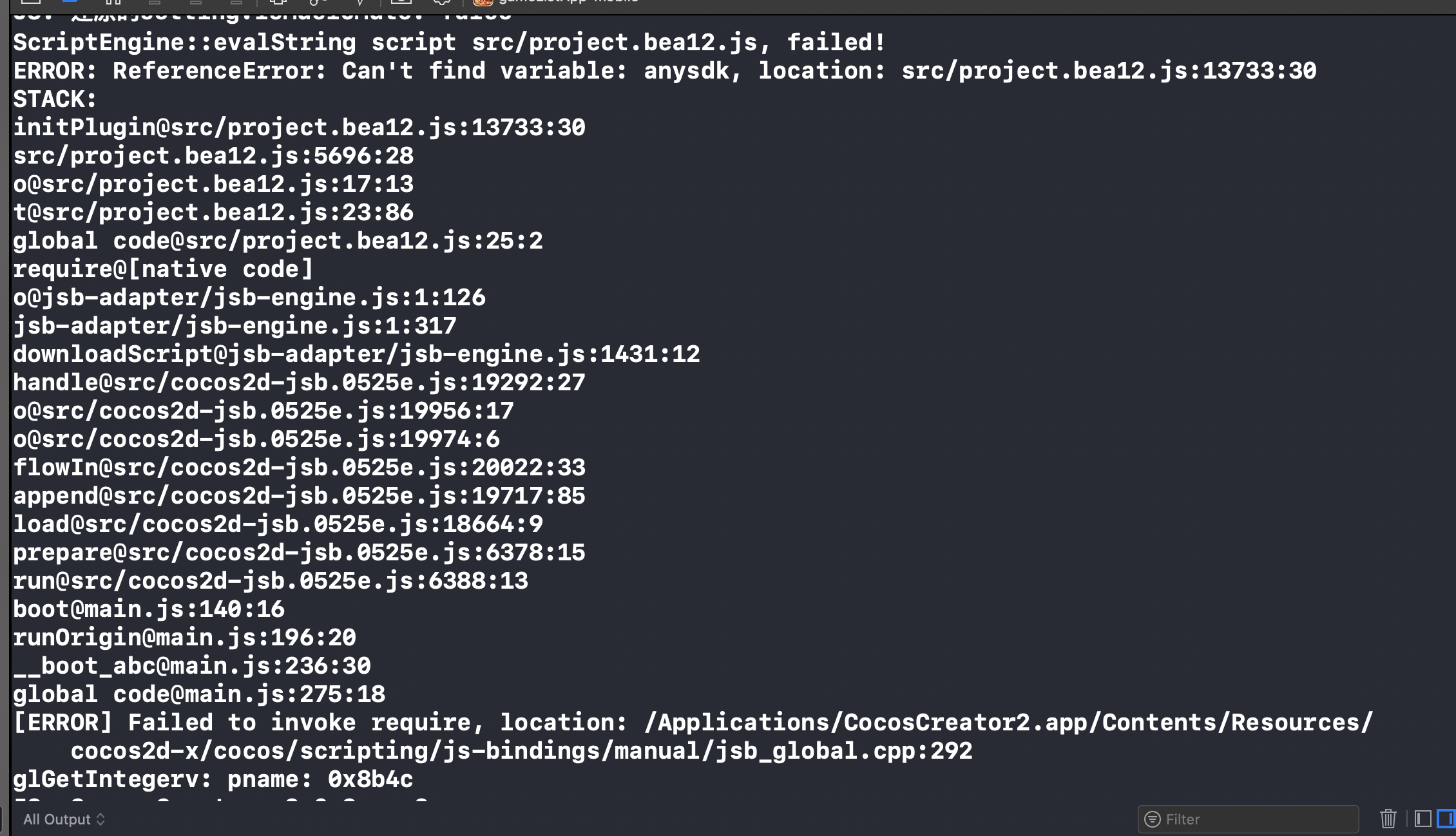Viewport: 1456px width, 836px height.
Task: Click the game app icon in debug bar
Action: 483,2
